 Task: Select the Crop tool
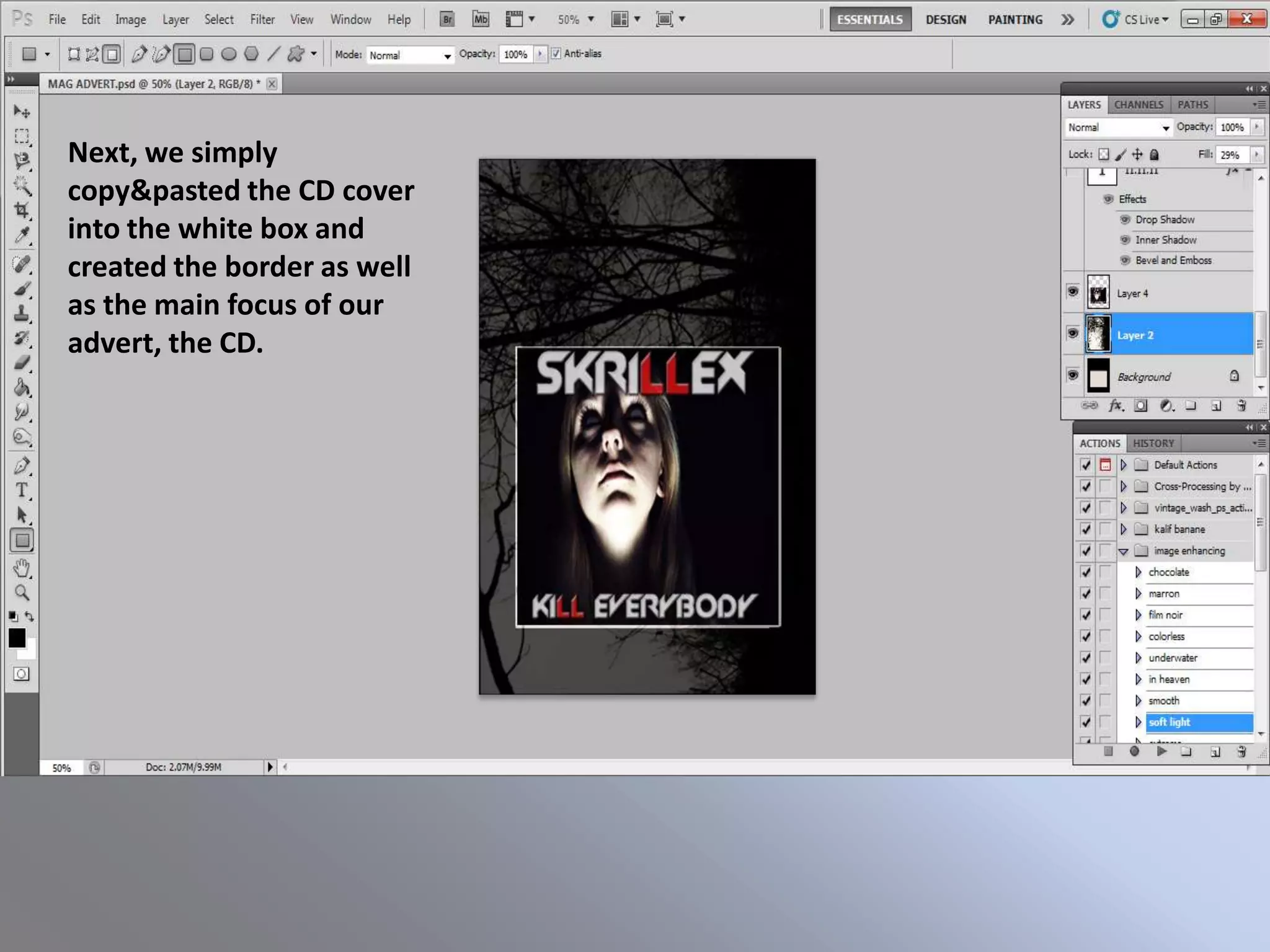pos(22,210)
